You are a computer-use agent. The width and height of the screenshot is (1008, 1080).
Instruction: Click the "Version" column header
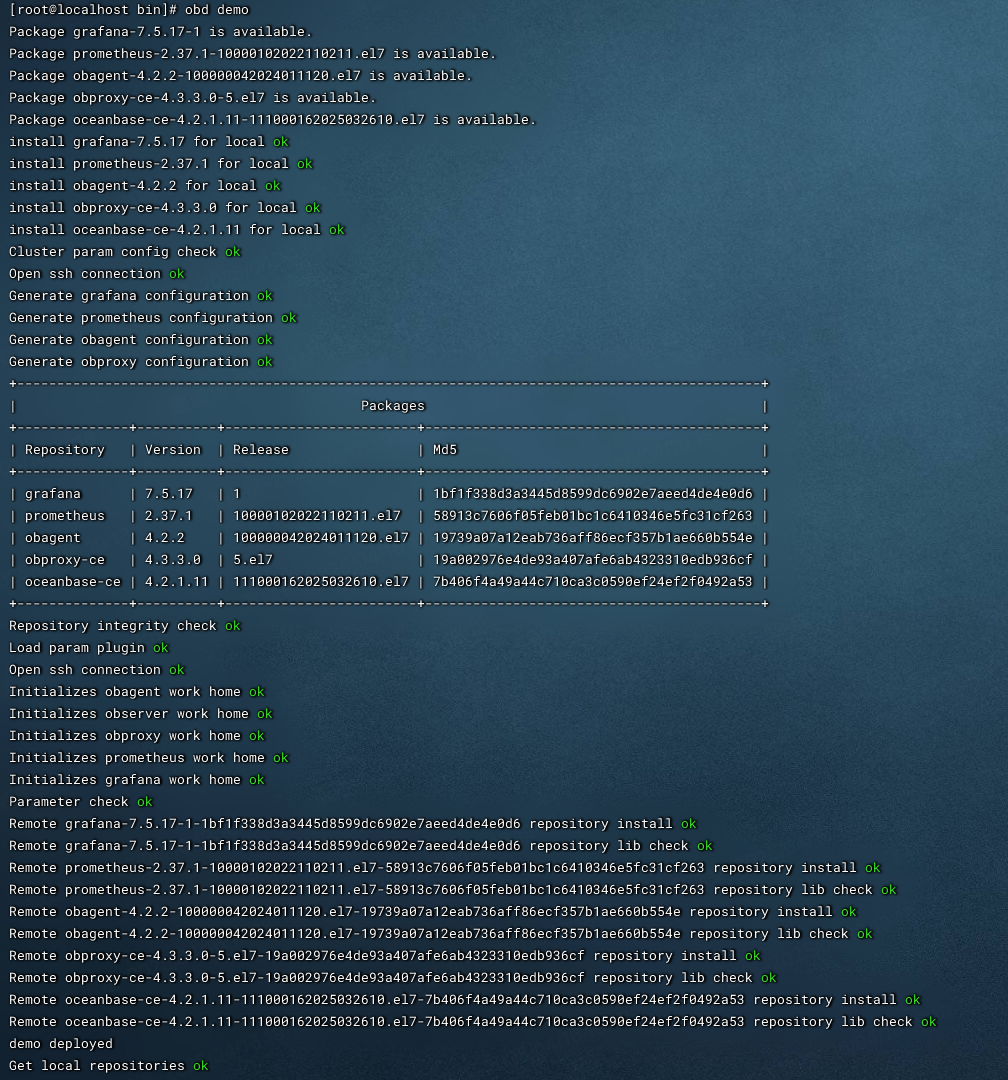[173, 450]
